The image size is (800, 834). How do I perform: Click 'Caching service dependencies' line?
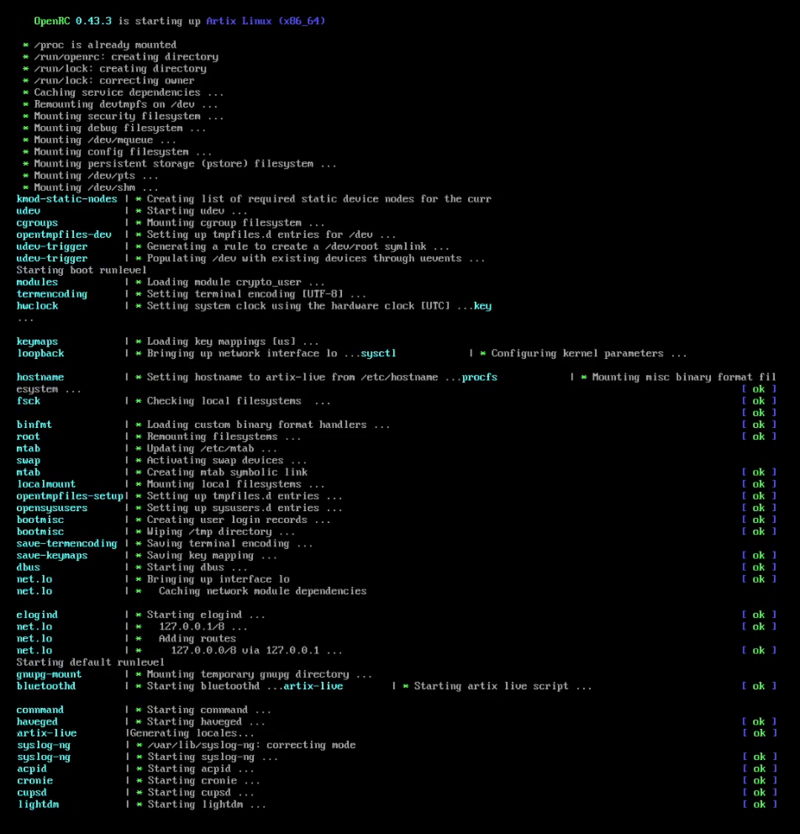point(129,93)
